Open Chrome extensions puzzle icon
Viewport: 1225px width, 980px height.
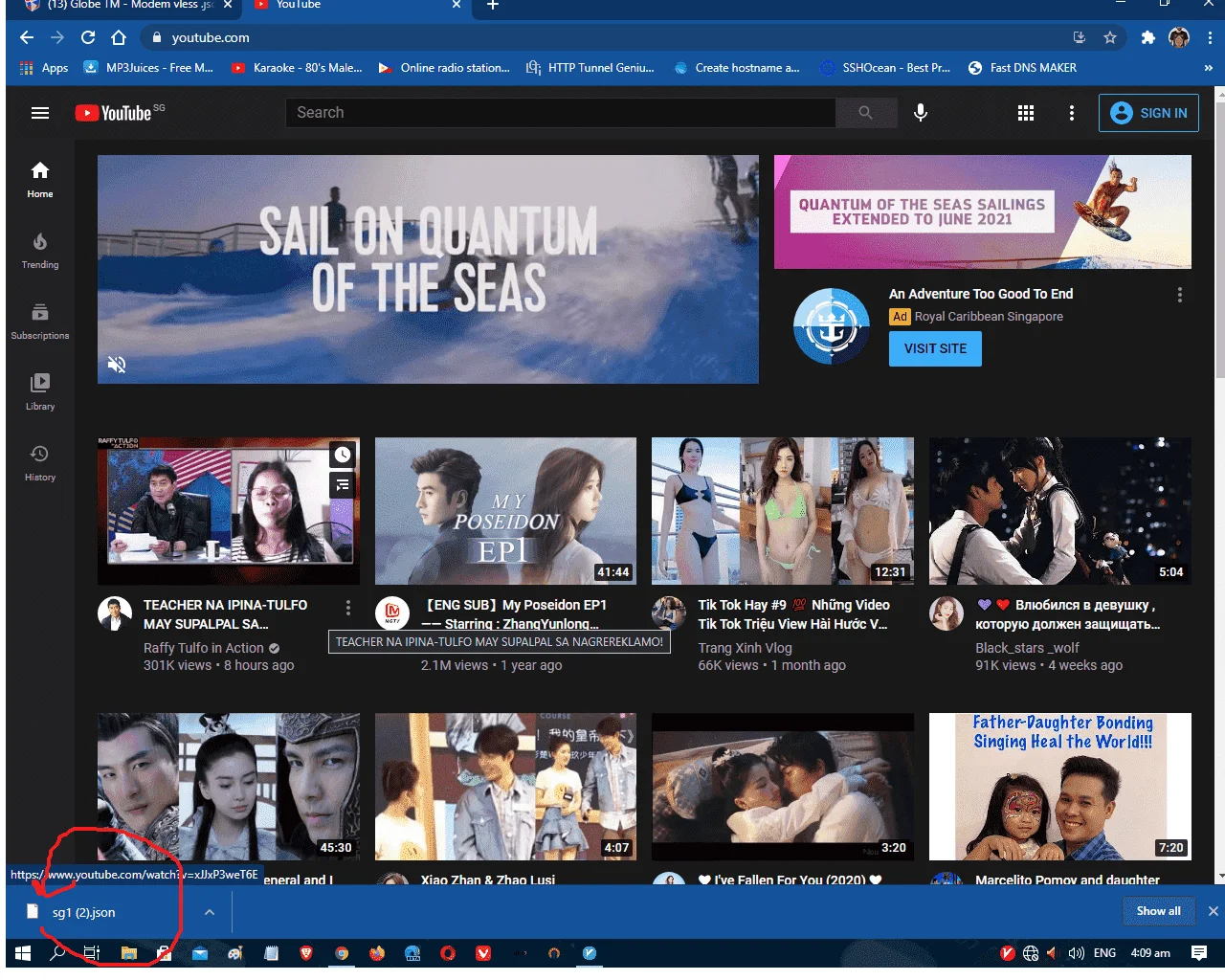pos(1148,38)
